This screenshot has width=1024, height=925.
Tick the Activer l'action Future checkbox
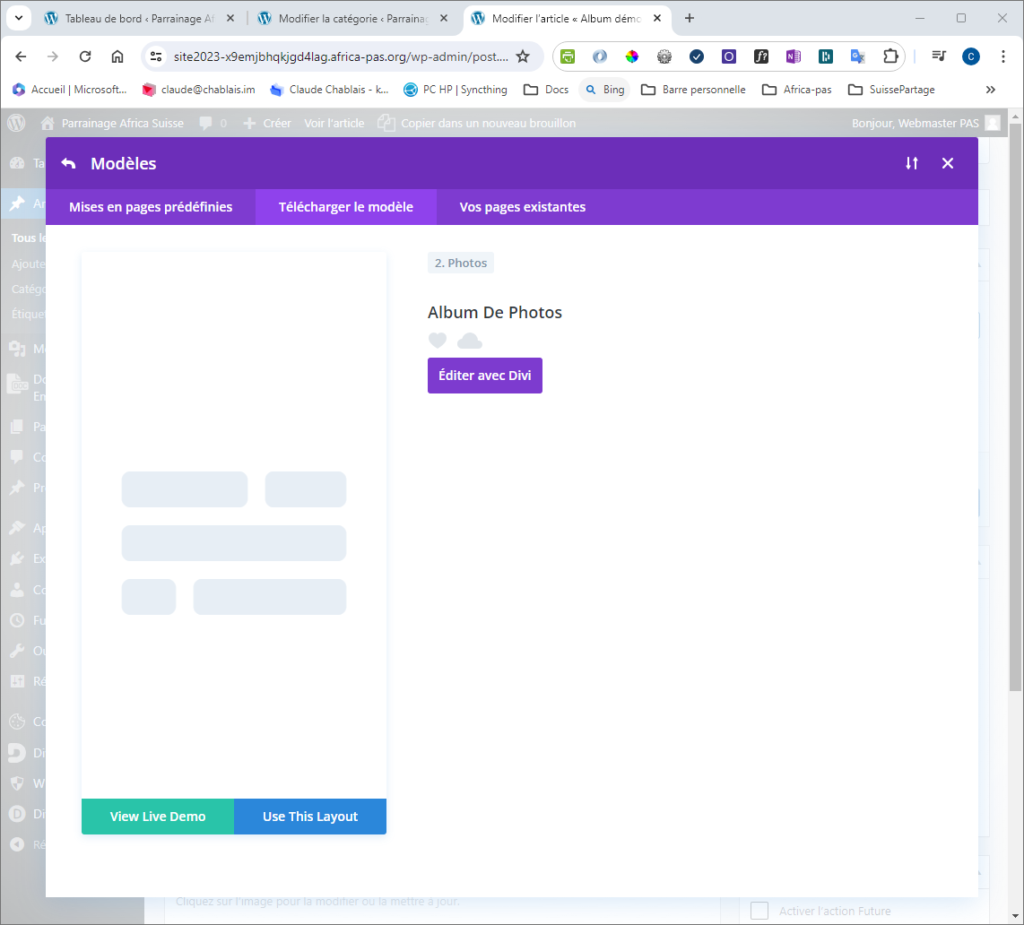click(759, 911)
